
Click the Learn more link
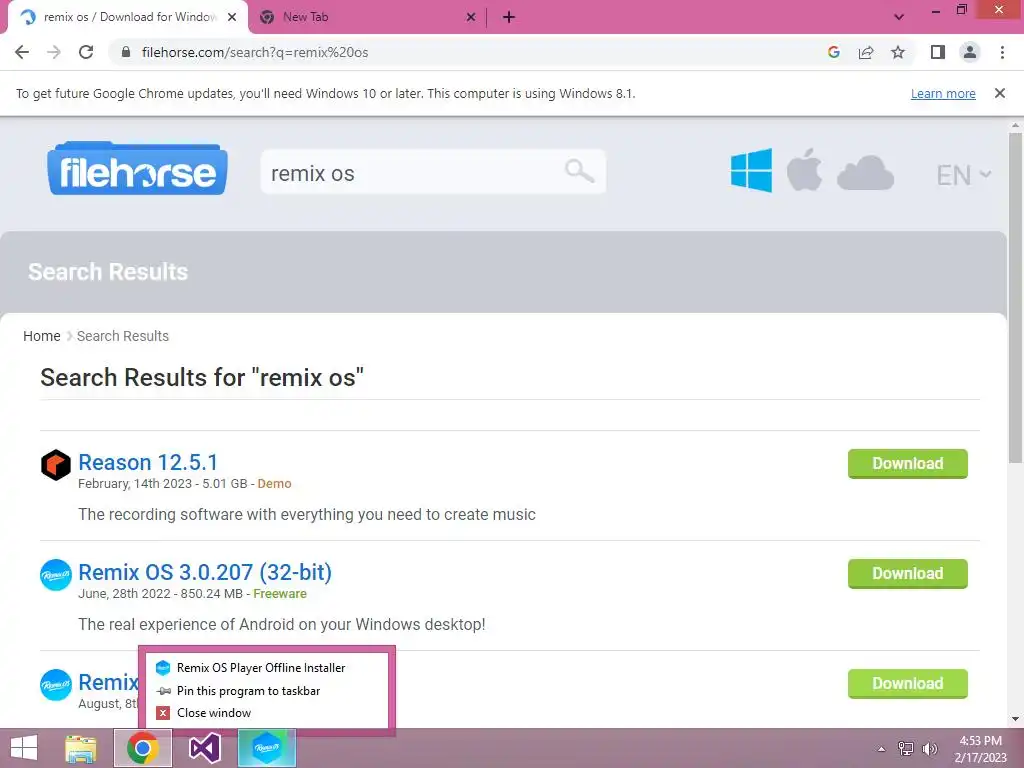tap(943, 93)
